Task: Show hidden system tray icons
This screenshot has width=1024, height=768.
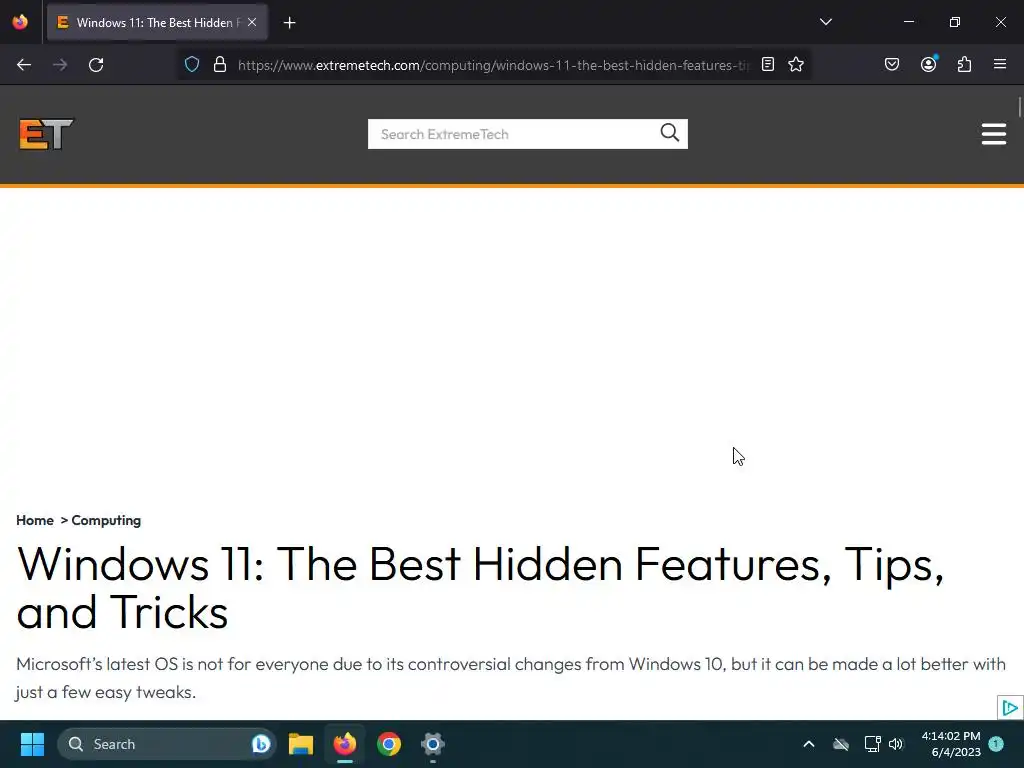Action: coord(808,744)
